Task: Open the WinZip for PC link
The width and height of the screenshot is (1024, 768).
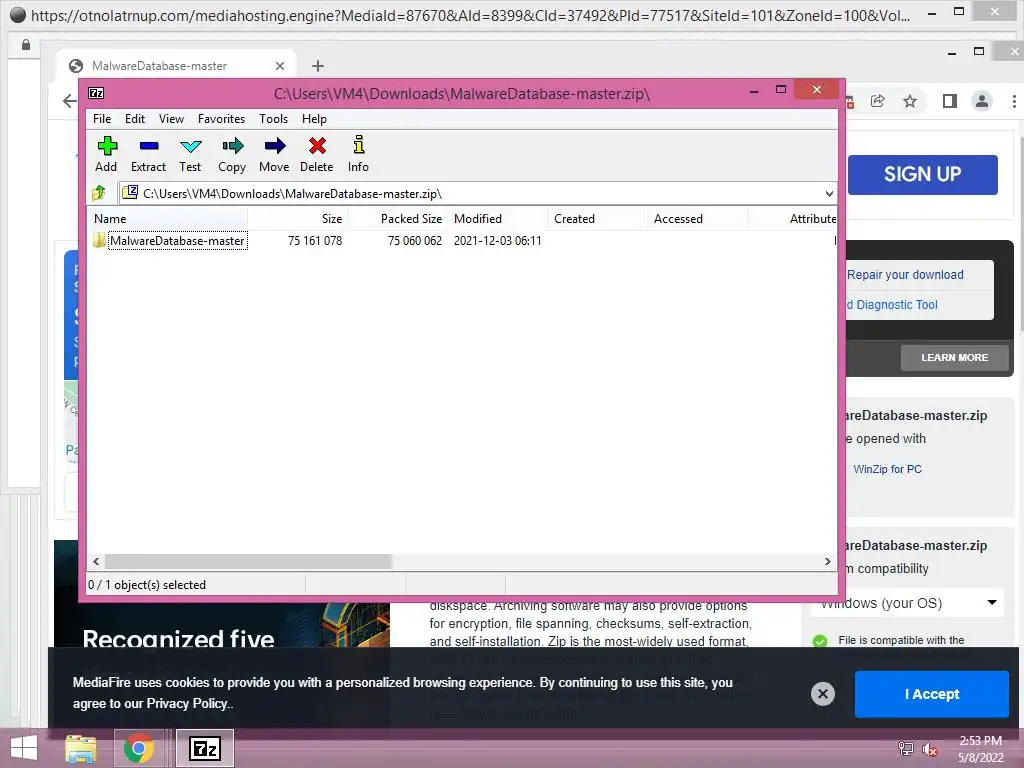Action: coord(887,469)
